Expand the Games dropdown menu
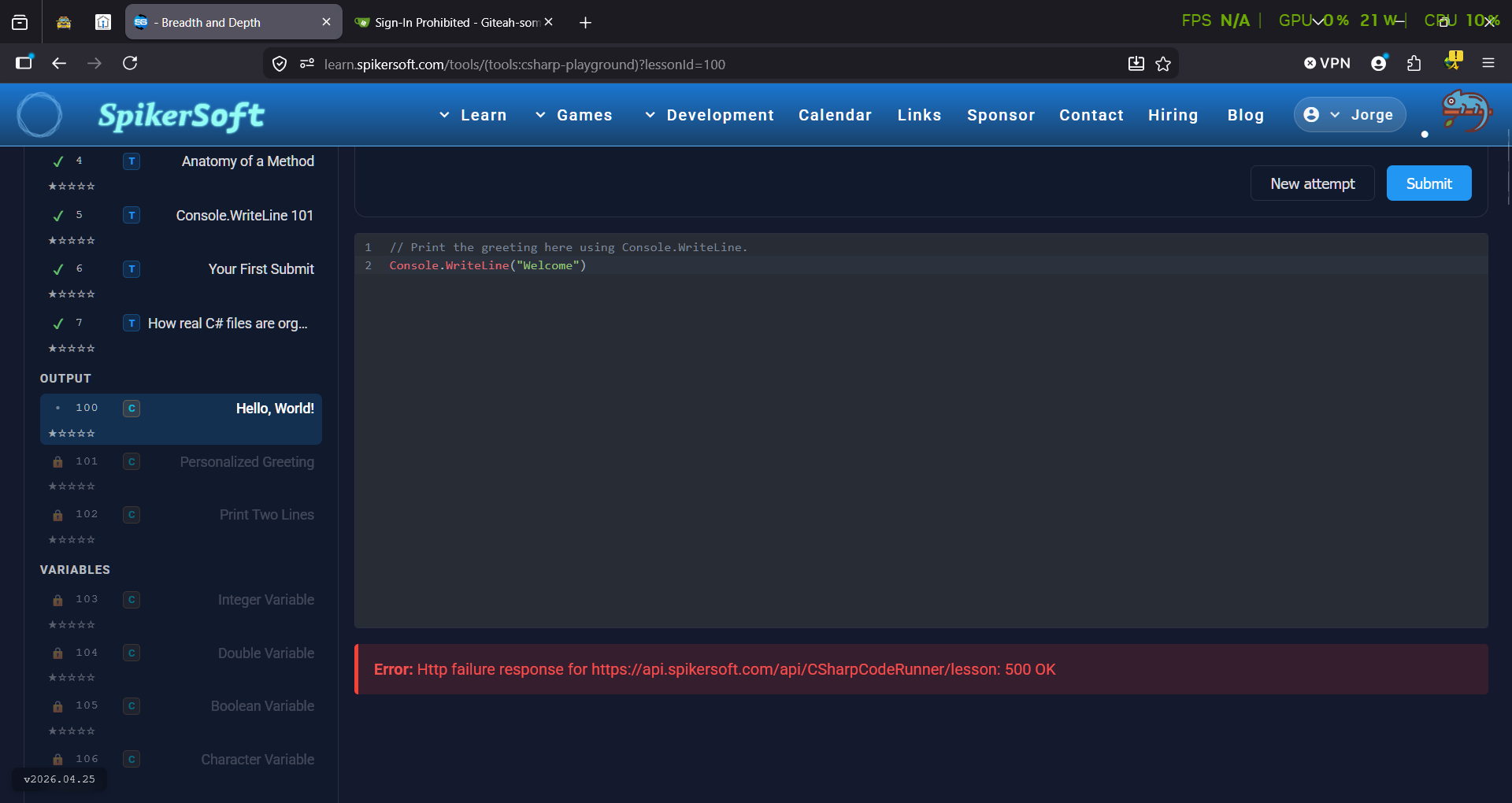 tap(573, 115)
